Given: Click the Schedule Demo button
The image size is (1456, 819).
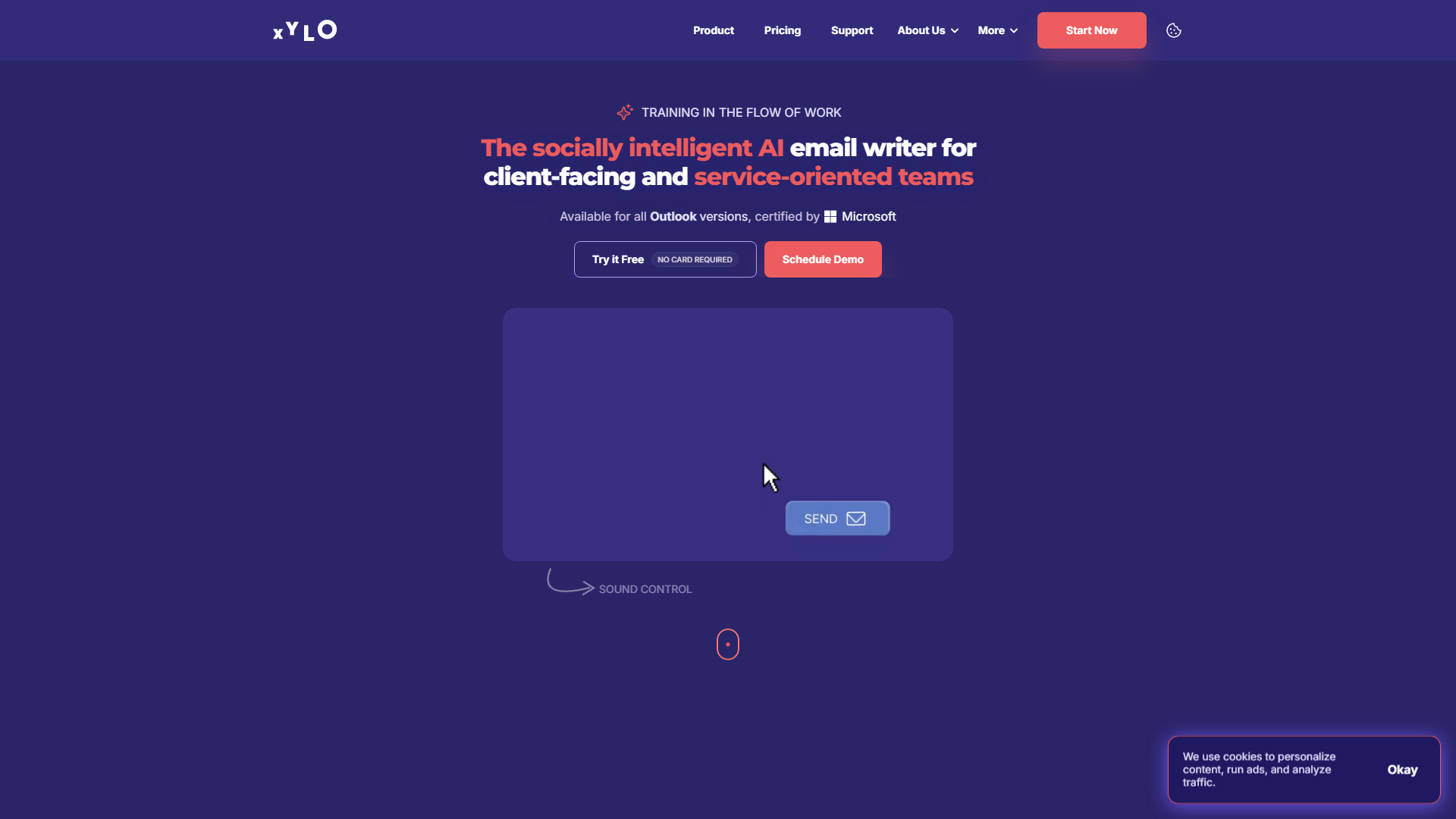Looking at the screenshot, I should 822,259.
